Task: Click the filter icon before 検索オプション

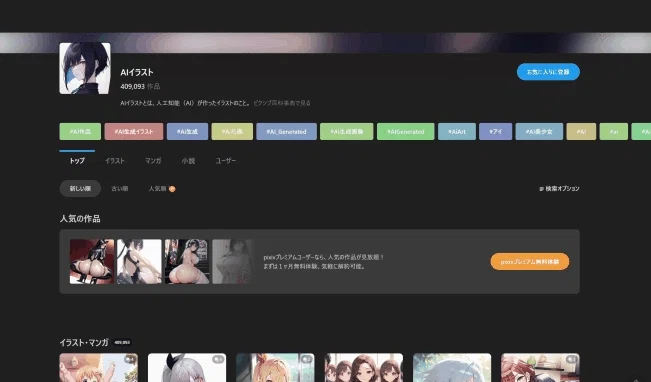Action: pos(541,189)
